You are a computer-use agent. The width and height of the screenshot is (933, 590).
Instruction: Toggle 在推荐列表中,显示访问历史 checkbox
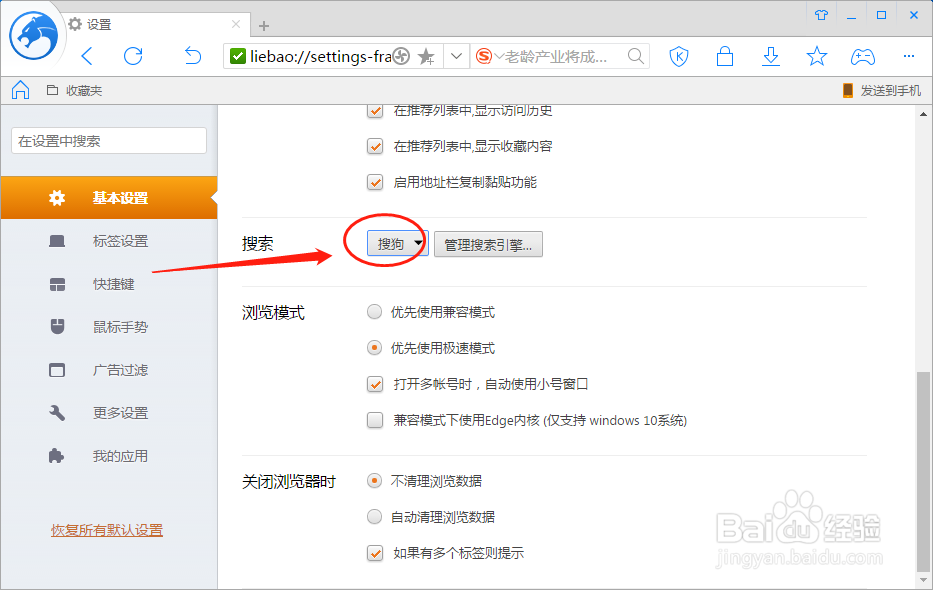pos(375,110)
